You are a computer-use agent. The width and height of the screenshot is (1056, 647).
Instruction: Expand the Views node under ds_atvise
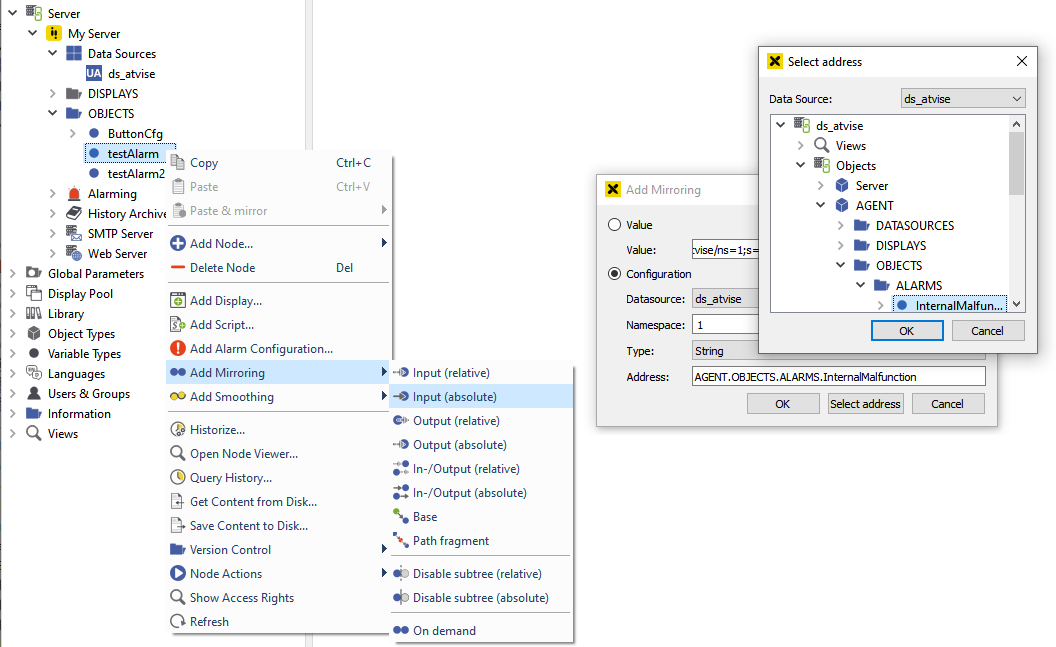click(x=801, y=145)
